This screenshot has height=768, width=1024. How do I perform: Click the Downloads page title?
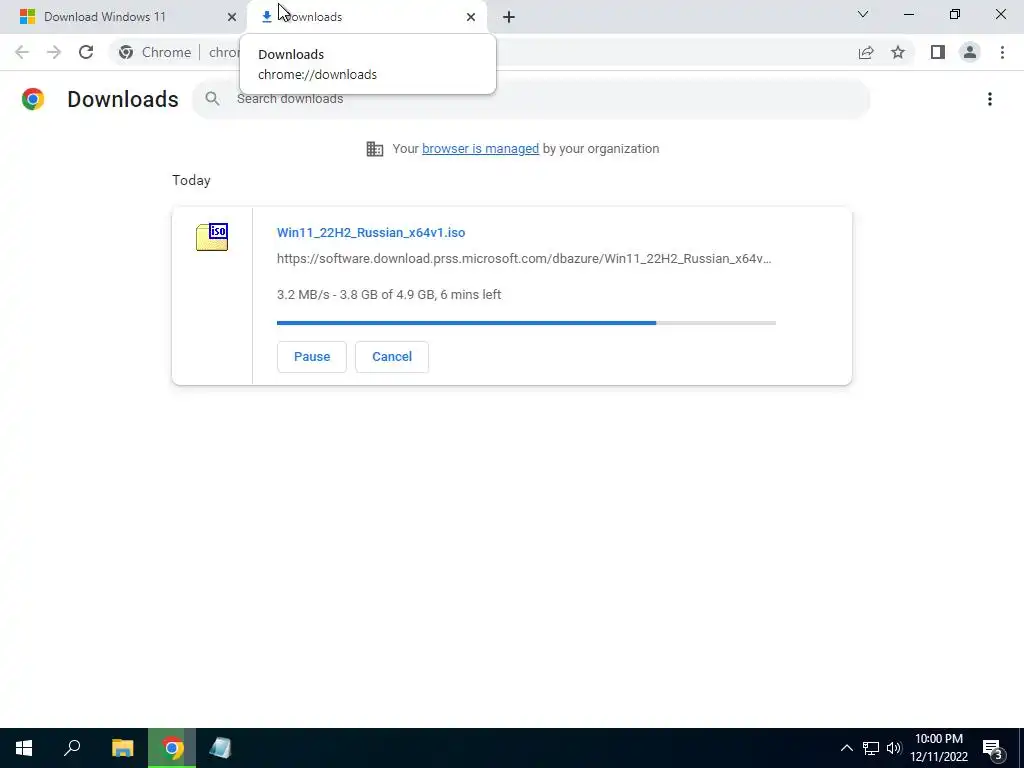tap(123, 99)
